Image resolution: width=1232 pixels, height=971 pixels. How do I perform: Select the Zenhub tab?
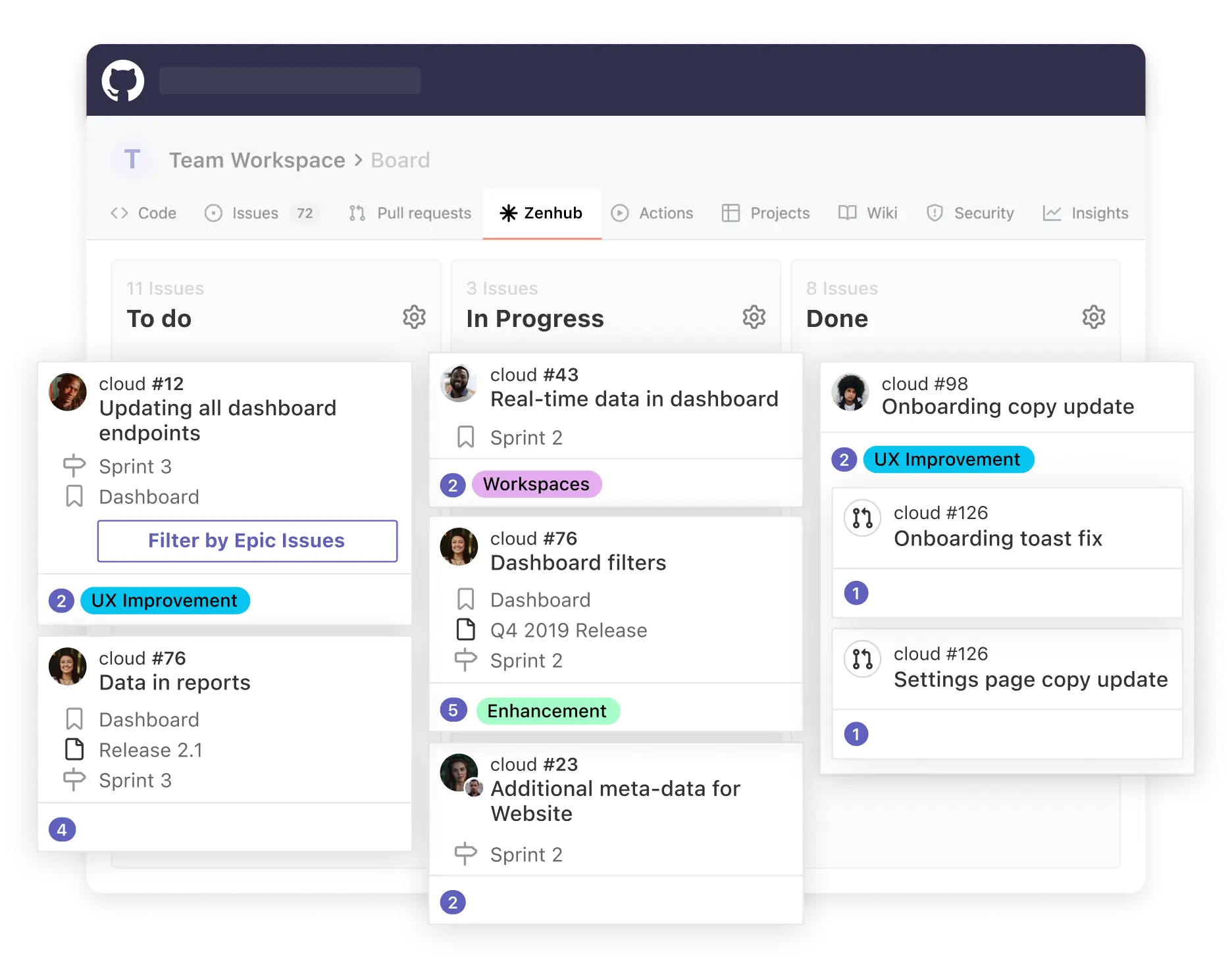click(x=542, y=213)
